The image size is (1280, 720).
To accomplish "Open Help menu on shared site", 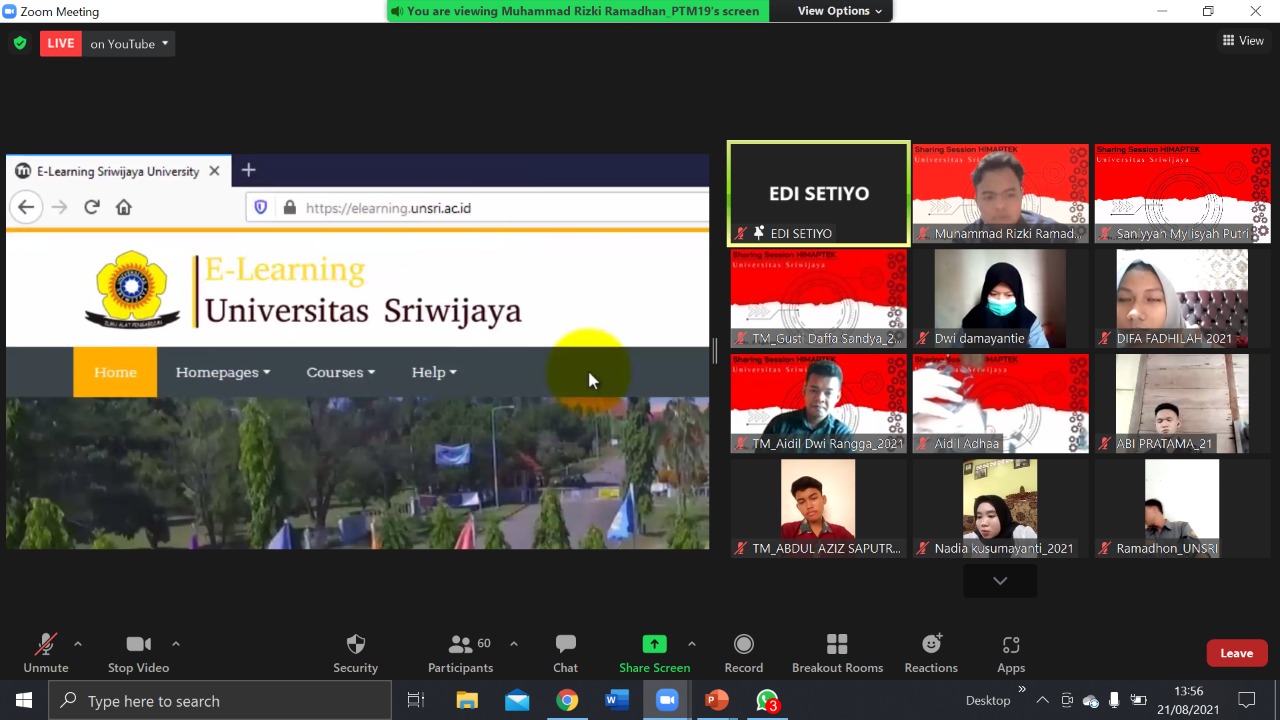I will 434,372.
